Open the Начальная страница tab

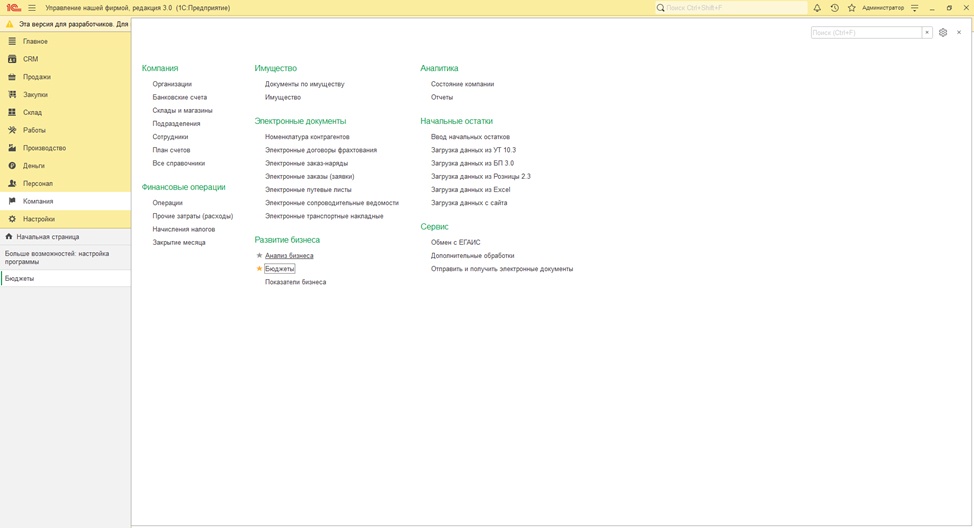(x=47, y=237)
